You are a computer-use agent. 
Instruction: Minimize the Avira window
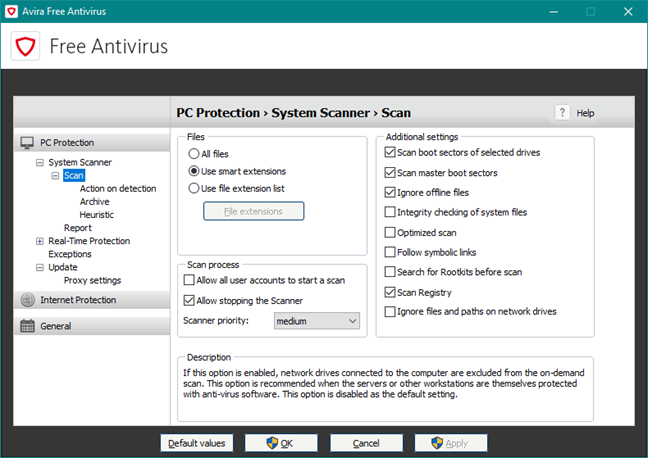[553, 12]
